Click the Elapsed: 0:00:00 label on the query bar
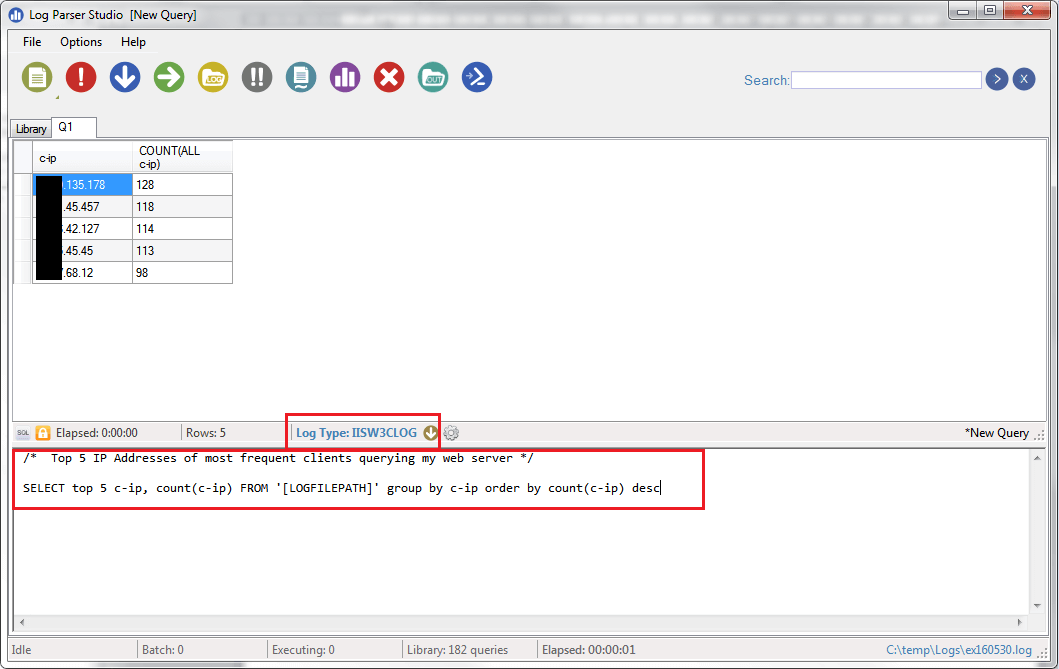The width and height of the screenshot is (1059, 669). 97,433
